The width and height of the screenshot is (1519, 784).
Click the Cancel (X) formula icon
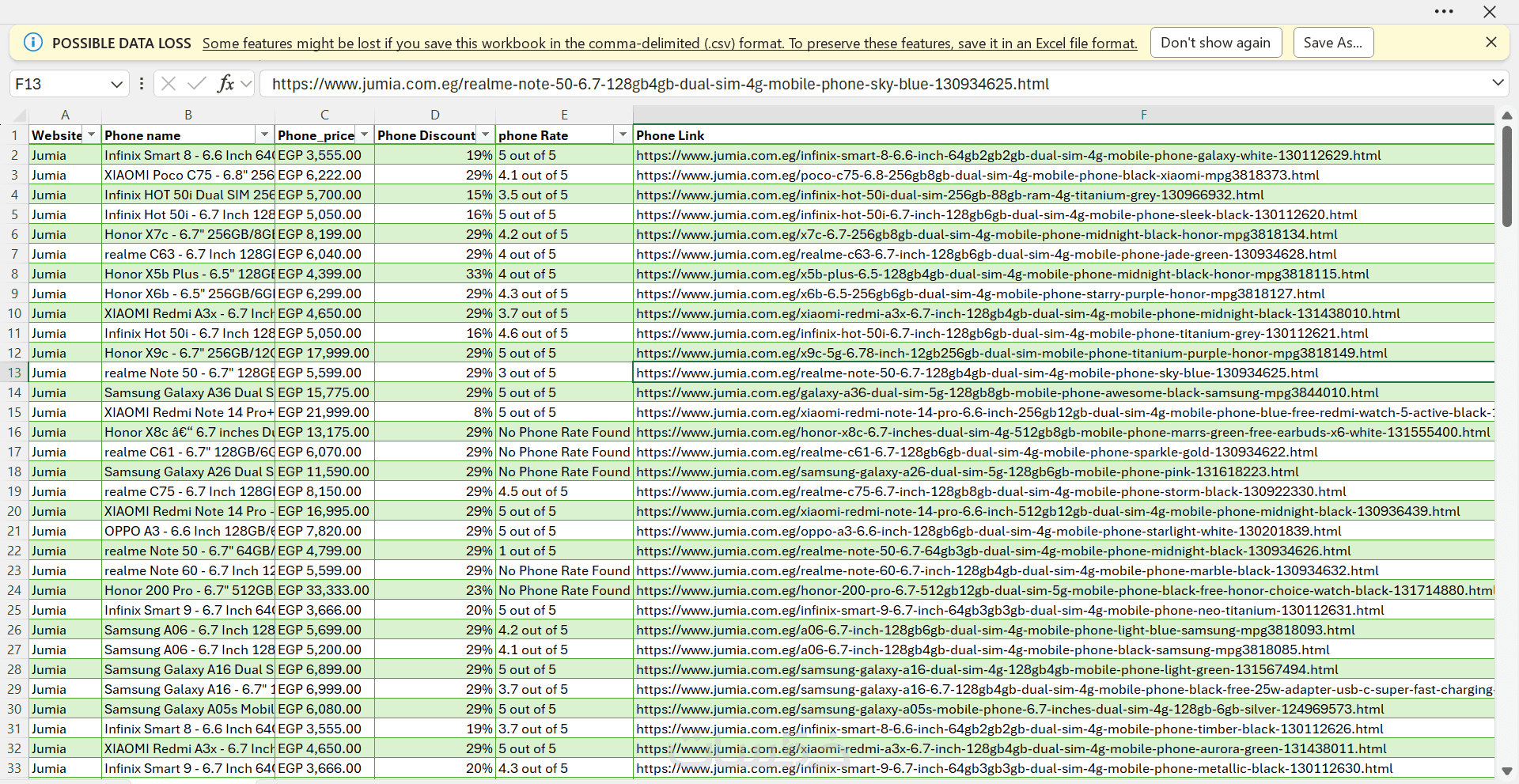coord(169,84)
